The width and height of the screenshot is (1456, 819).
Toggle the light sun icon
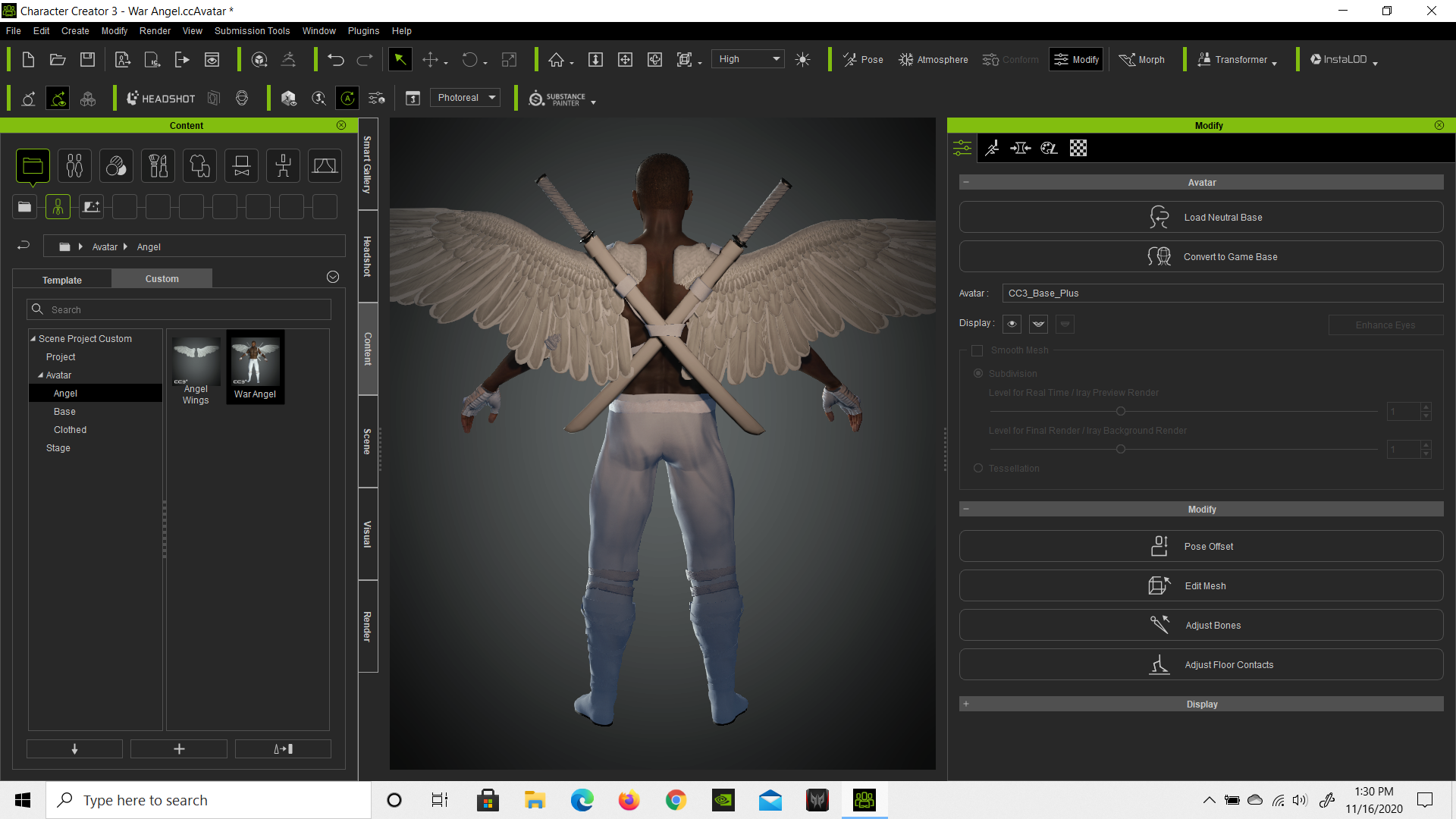pos(803,60)
